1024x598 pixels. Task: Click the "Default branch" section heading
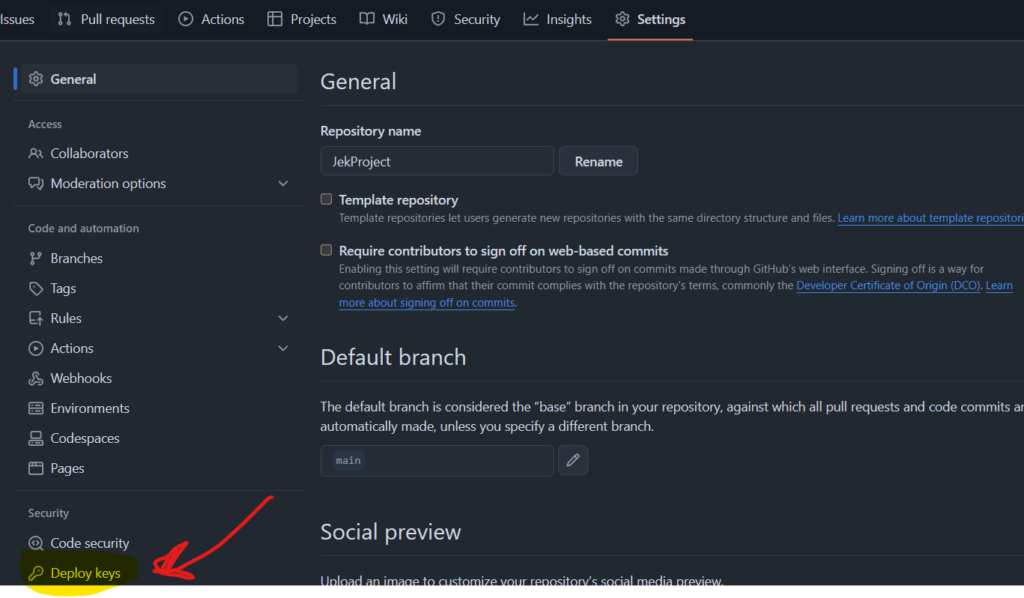point(393,357)
